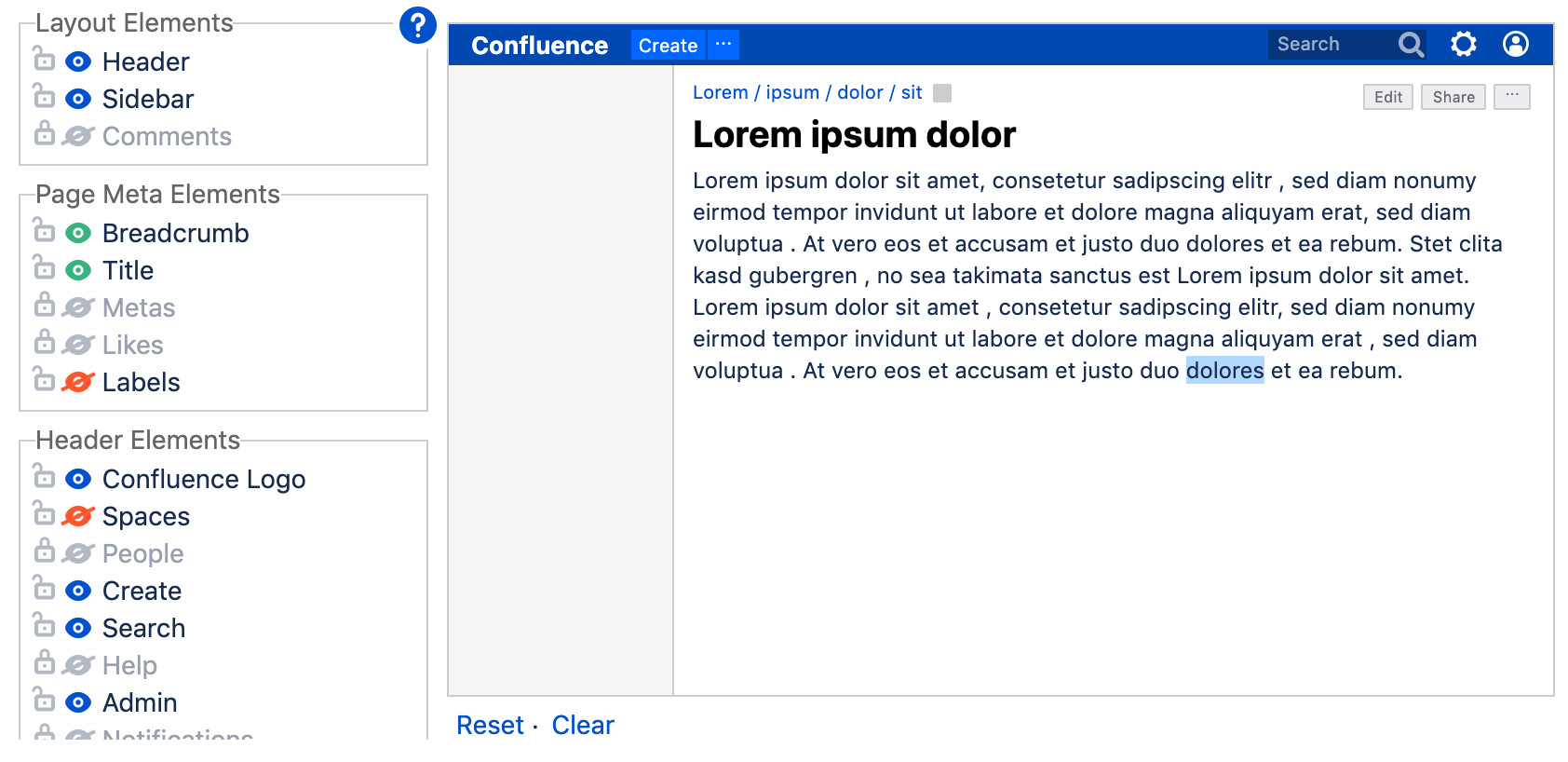The height and width of the screenshot is (762, 1568).
Task: Open the dolor breadcrumb link
Action: pos(859,93)
